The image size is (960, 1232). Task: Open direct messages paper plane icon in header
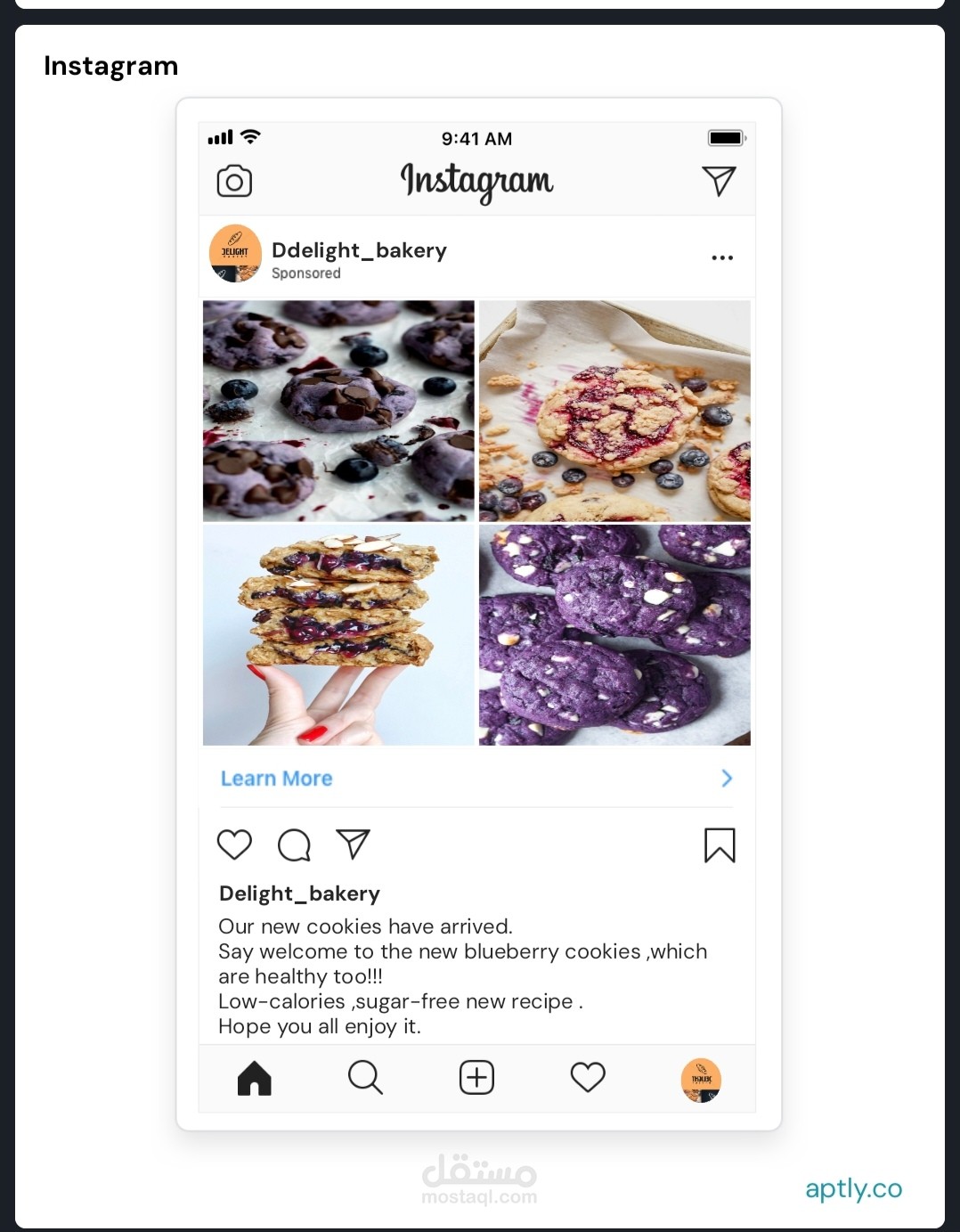pyautogui.click(x=719, y=181)
